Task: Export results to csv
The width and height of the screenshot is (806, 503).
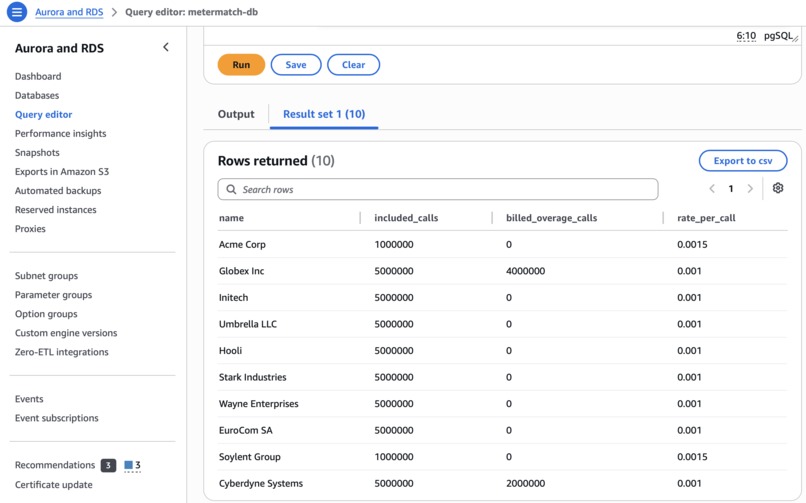Action: click(743, 161)
